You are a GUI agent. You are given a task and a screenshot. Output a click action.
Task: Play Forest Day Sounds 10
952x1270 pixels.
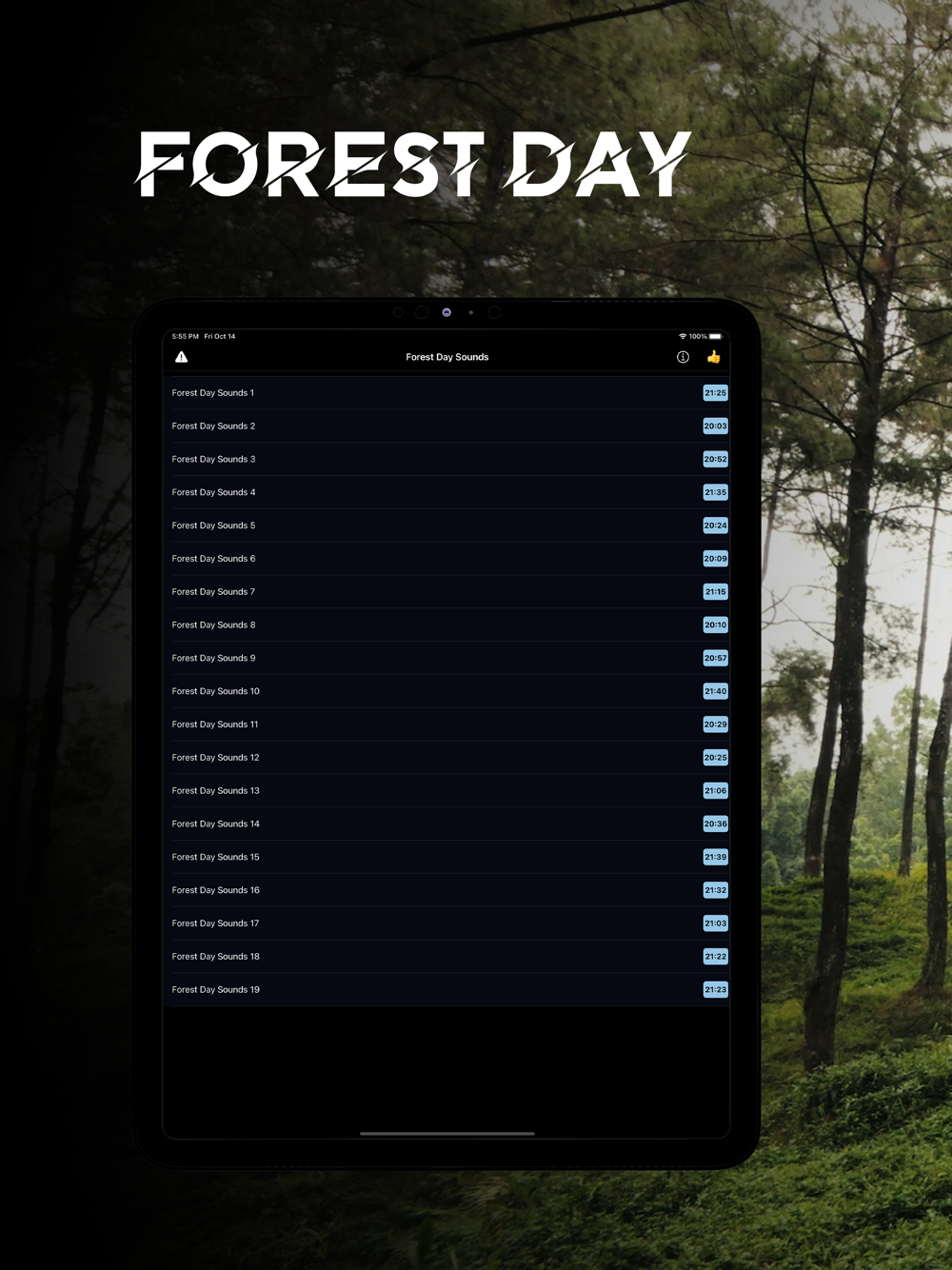(x=446, y=691)
